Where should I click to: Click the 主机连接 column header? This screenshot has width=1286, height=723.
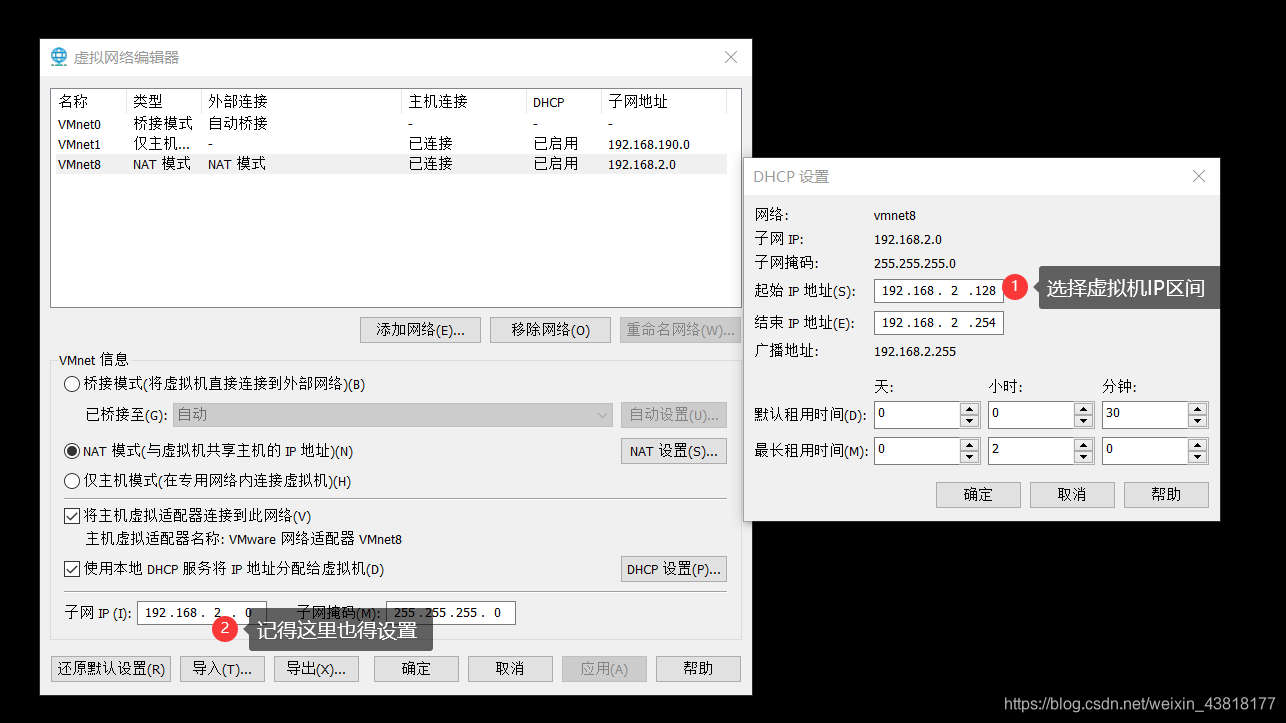tap(464, 102)
